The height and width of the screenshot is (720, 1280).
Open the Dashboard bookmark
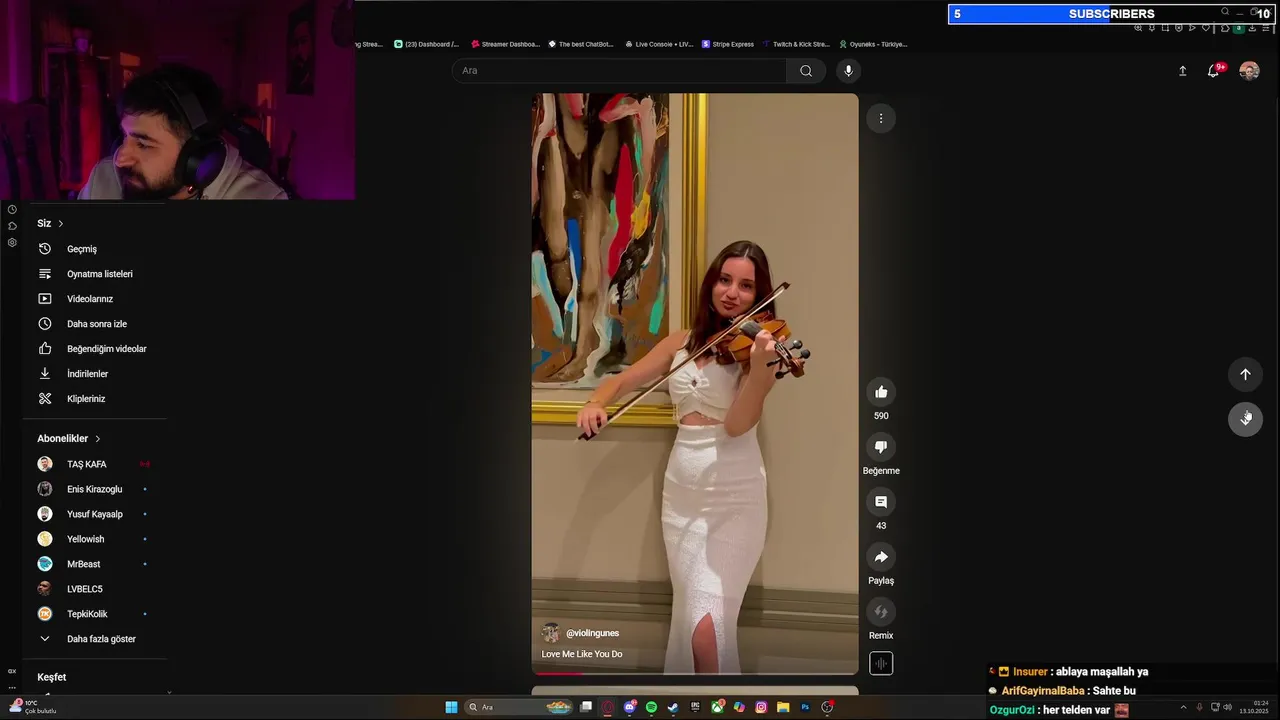tap(427, 44)
